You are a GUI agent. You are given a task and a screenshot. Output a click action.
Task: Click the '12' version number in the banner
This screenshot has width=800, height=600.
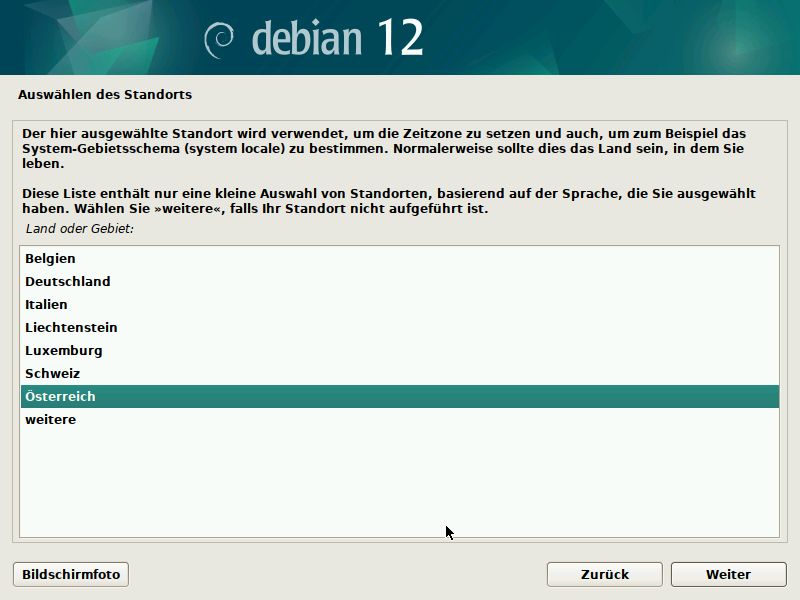pyautogui.click(x=400, y=38)
